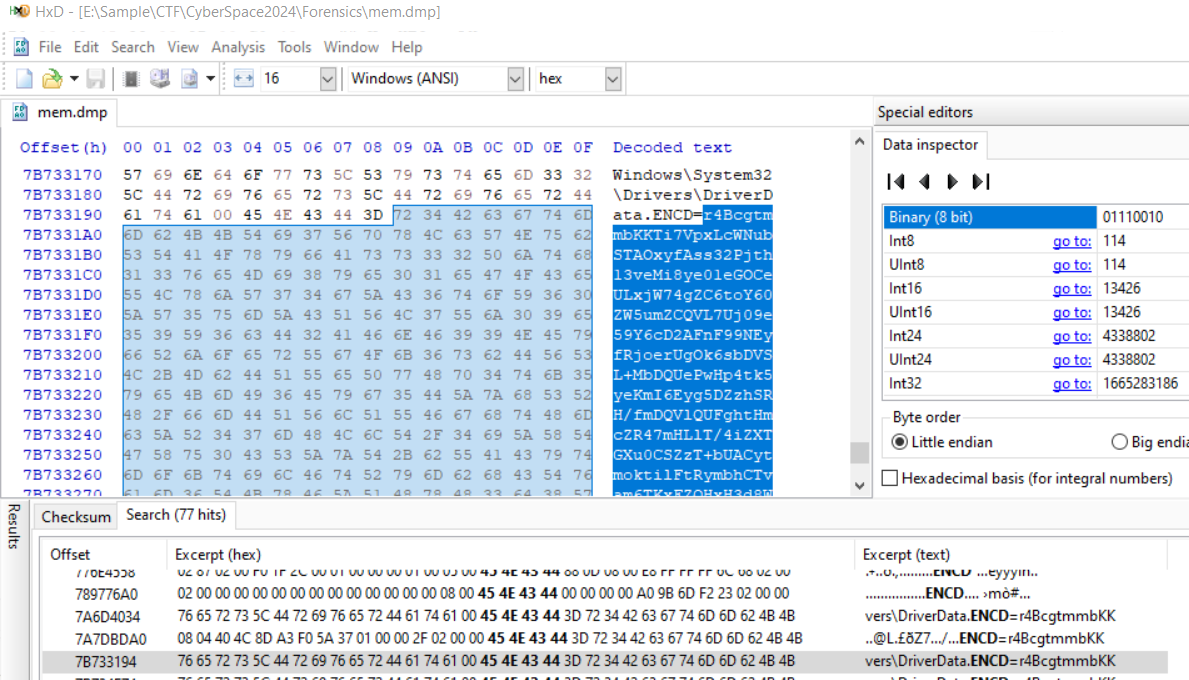1189x680 pixels.
Task: Open the hex offset base dropdown
Action: [612, 78]
